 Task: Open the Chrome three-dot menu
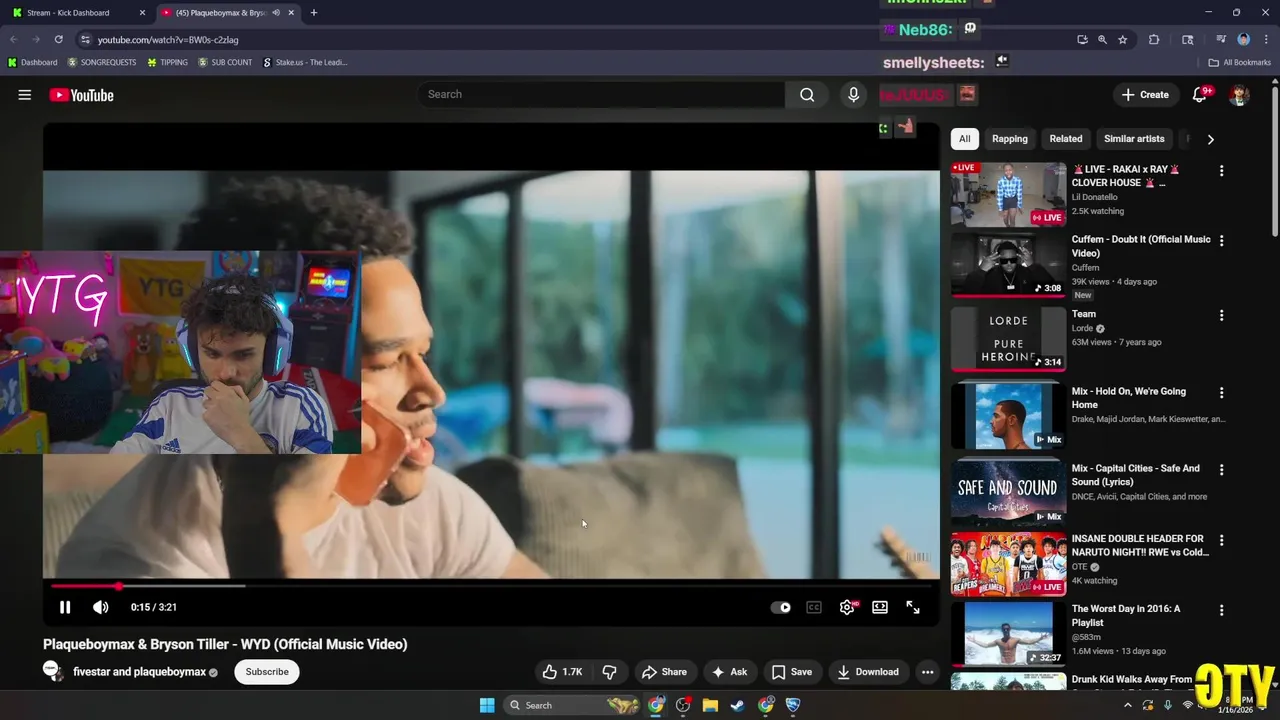click(x=1264, y=39)
